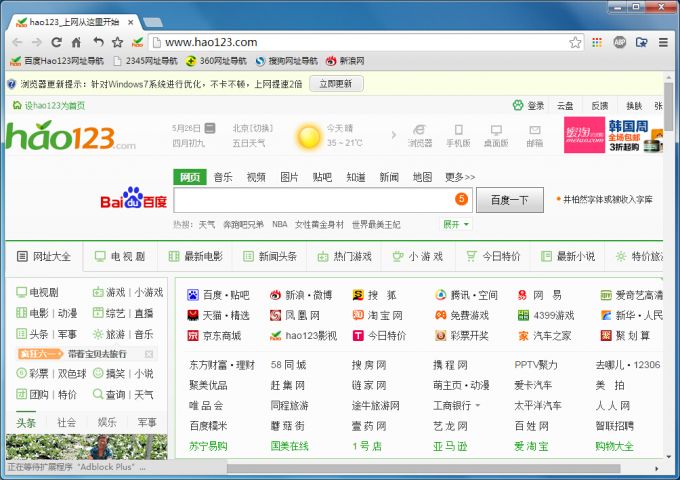Click the sun weather icon
The image size is (680, 480).
[309, 137]
